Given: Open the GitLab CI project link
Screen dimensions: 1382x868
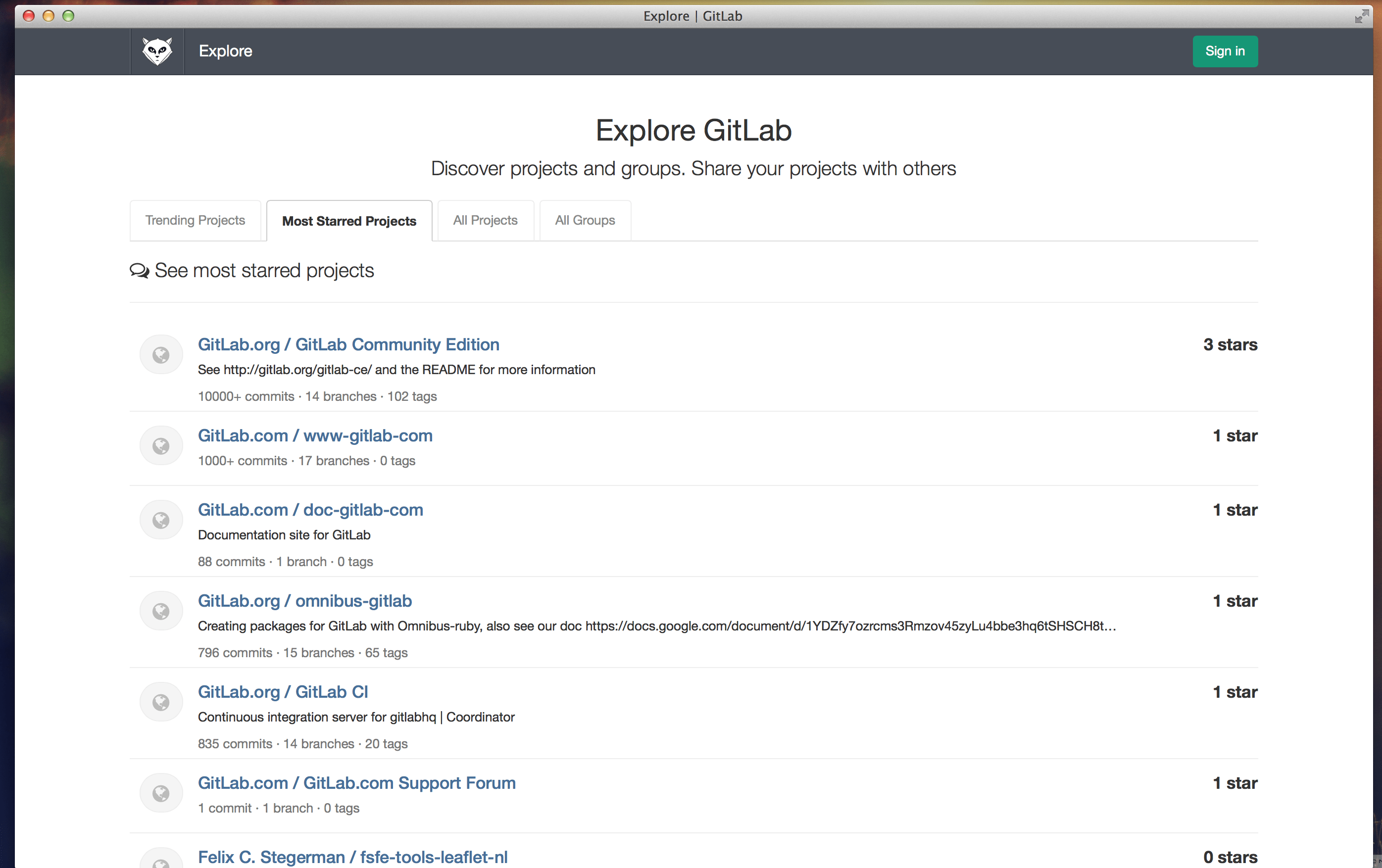Looking at the screenshot, I should [x=283, y=692].
